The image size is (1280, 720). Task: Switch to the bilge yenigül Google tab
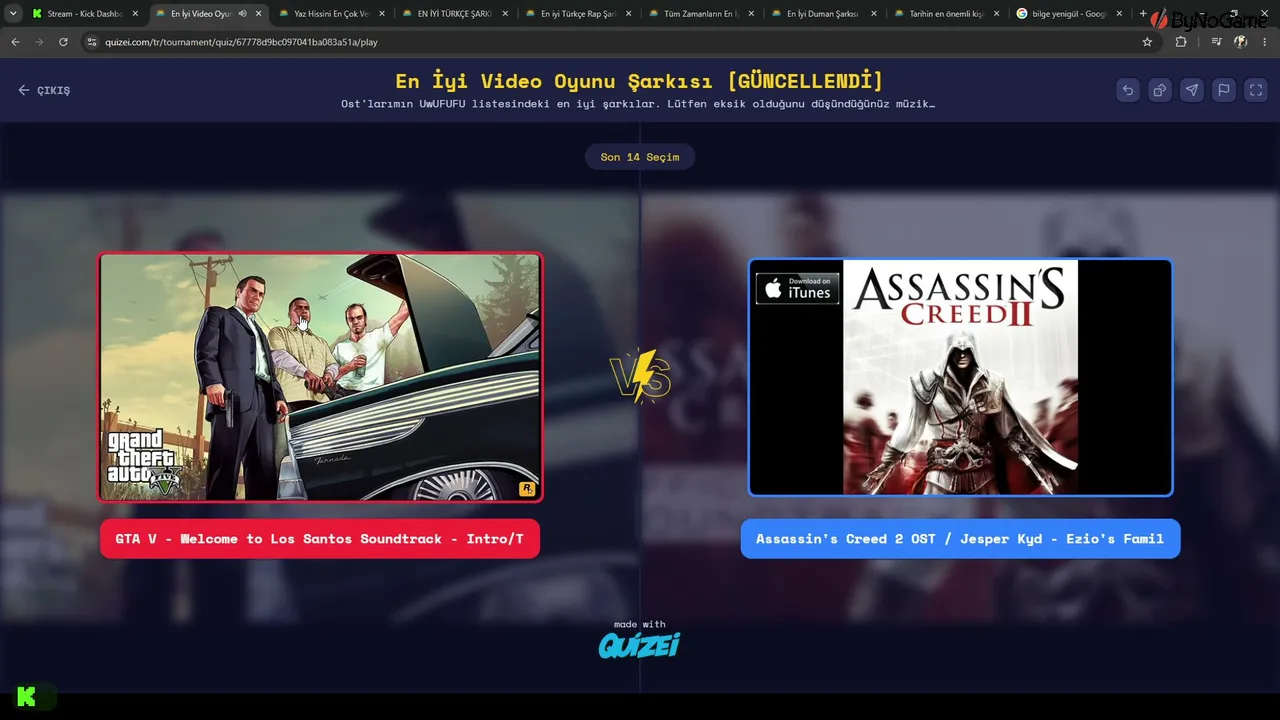[1070, 14]
